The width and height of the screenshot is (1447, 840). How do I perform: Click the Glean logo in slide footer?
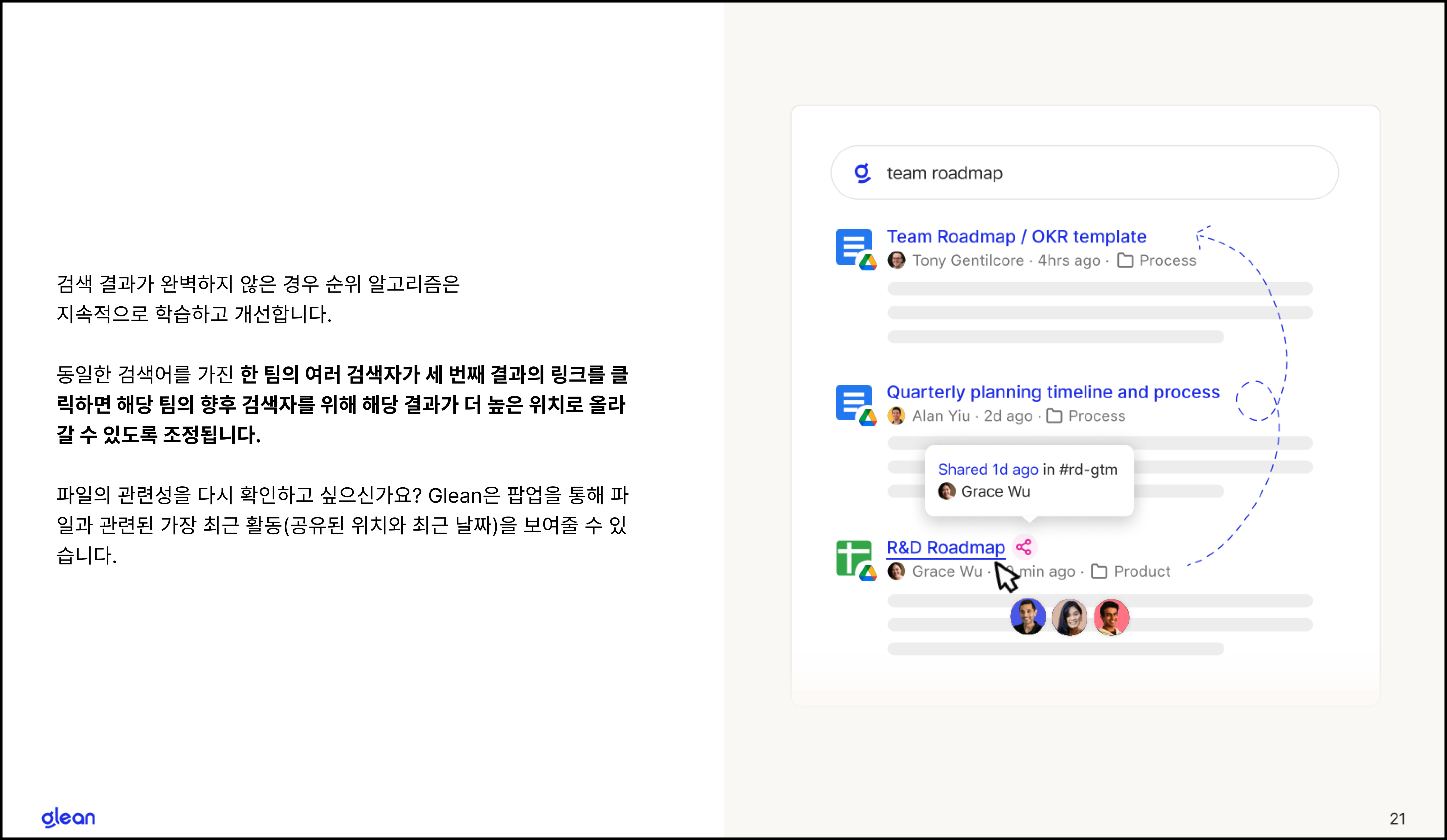point(68,817)
